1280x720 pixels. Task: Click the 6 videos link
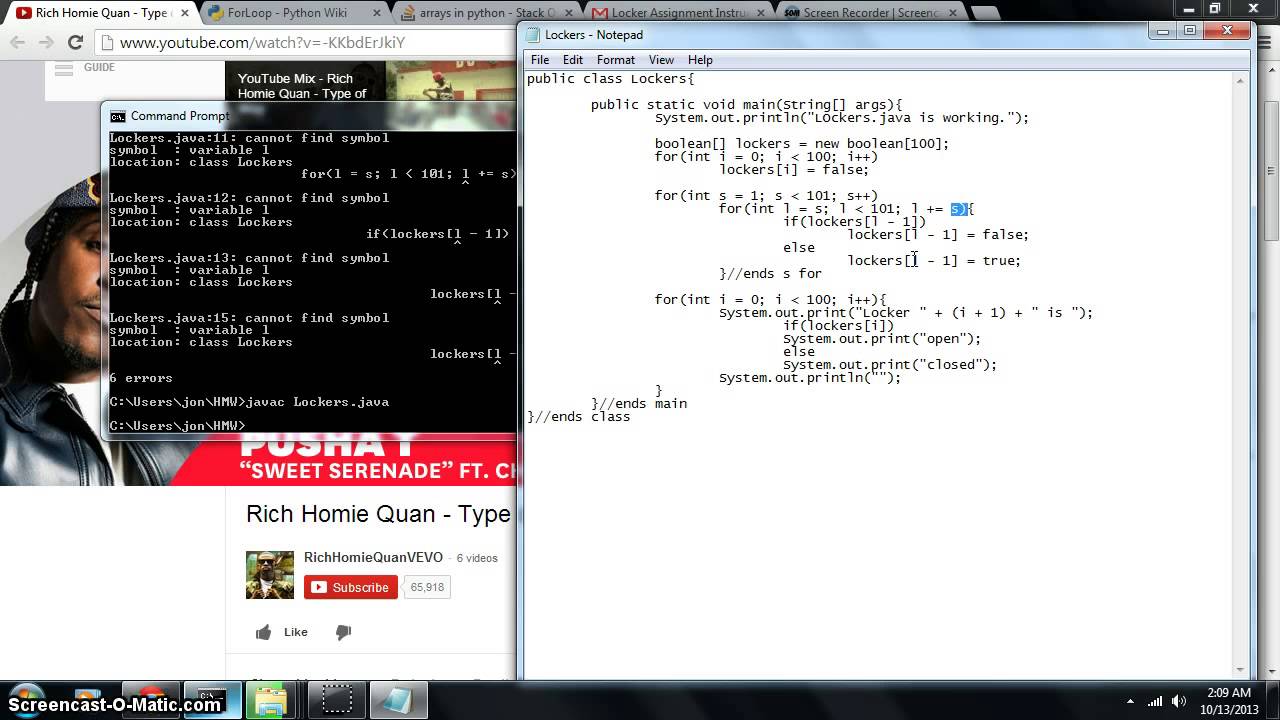[477, 558]
